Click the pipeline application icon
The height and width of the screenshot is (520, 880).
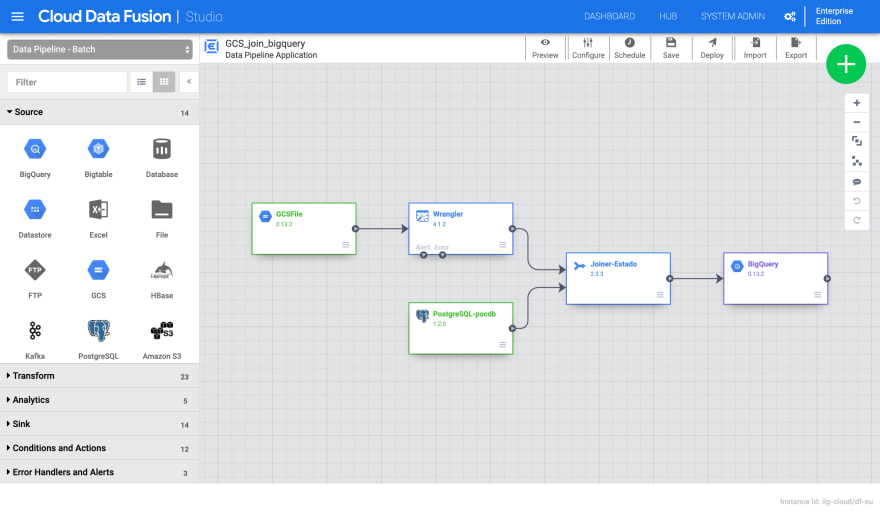click(212, 47)
